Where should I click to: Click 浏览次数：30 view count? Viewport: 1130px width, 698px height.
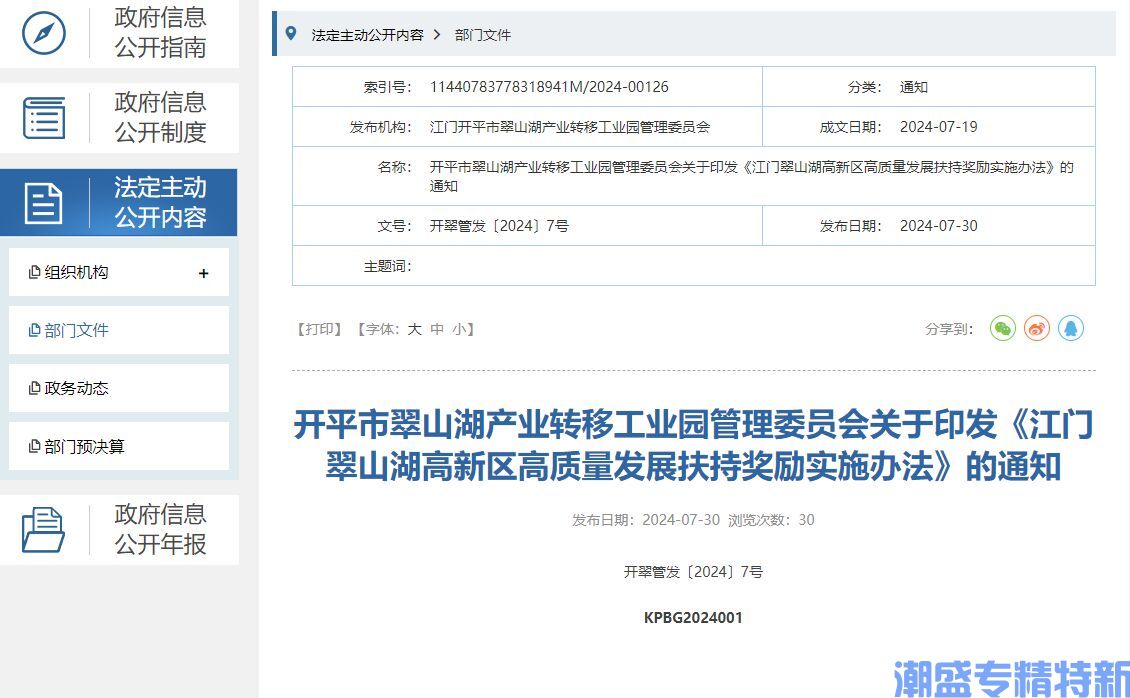pyautogui.click(x=771, y=520)
